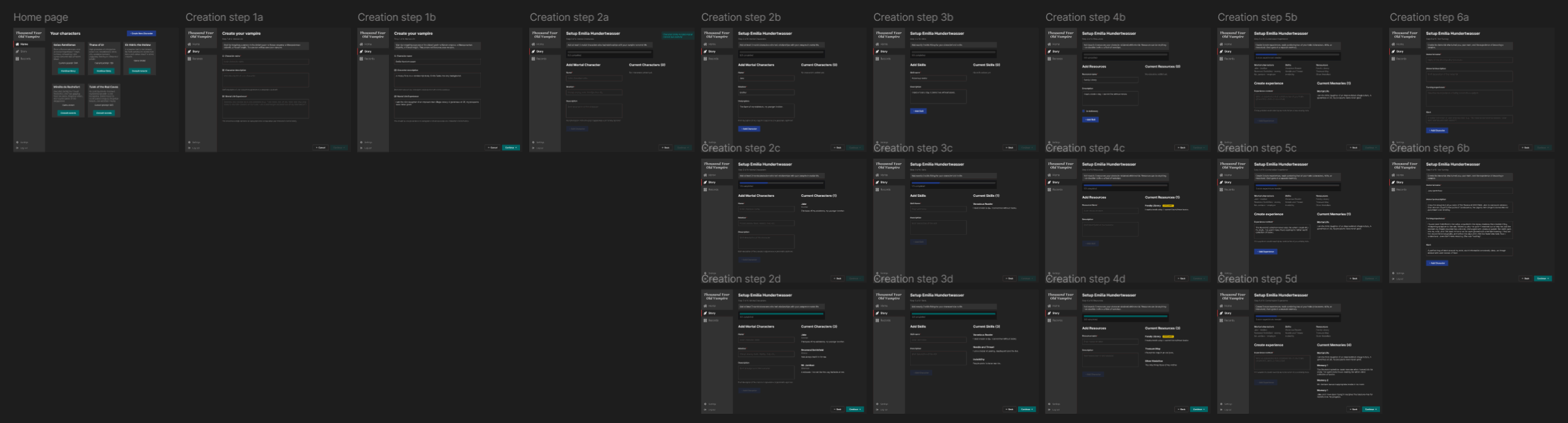The image size is (1568, 423).
Task: Select Records nav item in Creation step 2c
Action: (717, 189)
